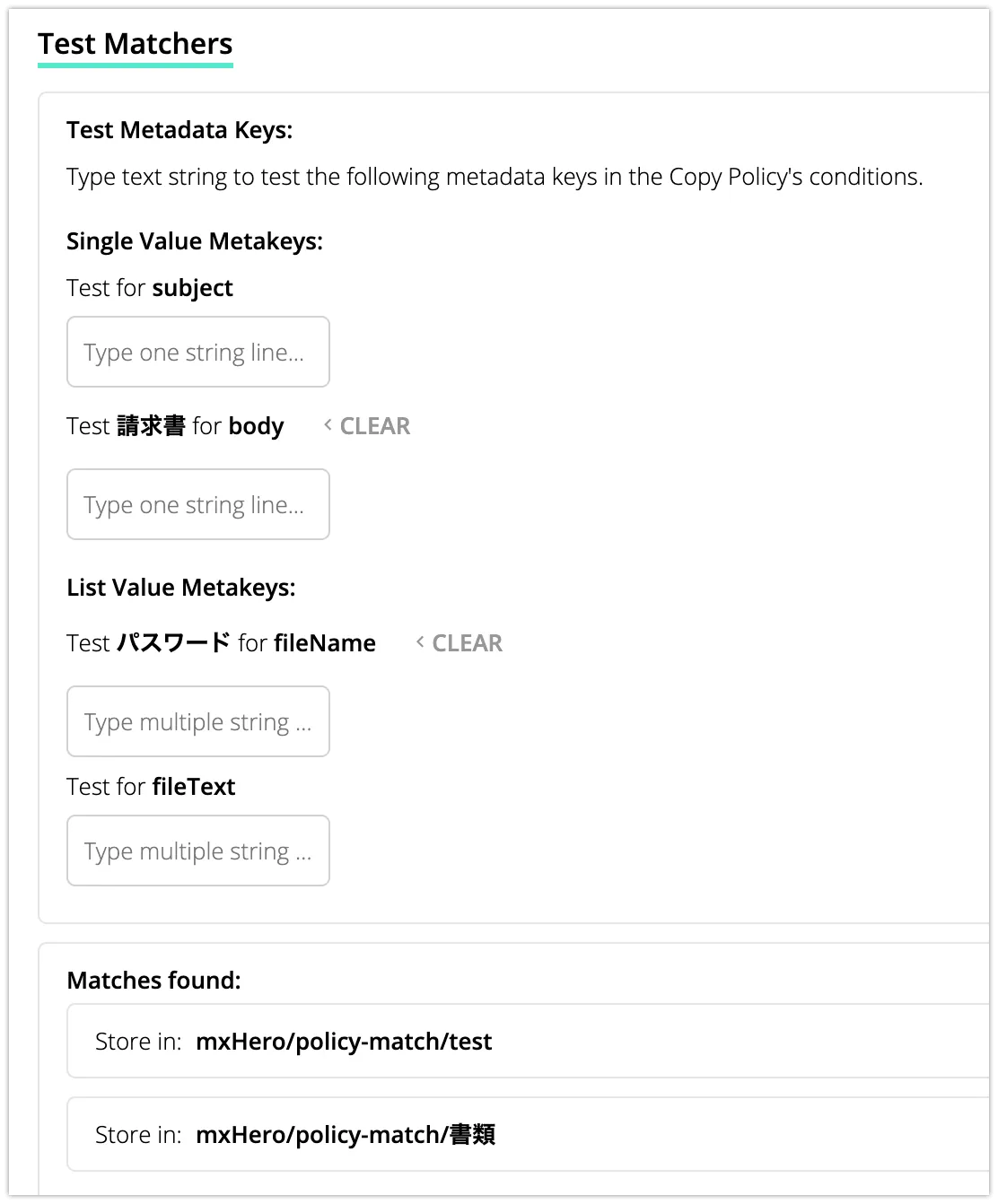
Task: Select the mxHero/policy-match/test match row
Action: (530, 1041)
